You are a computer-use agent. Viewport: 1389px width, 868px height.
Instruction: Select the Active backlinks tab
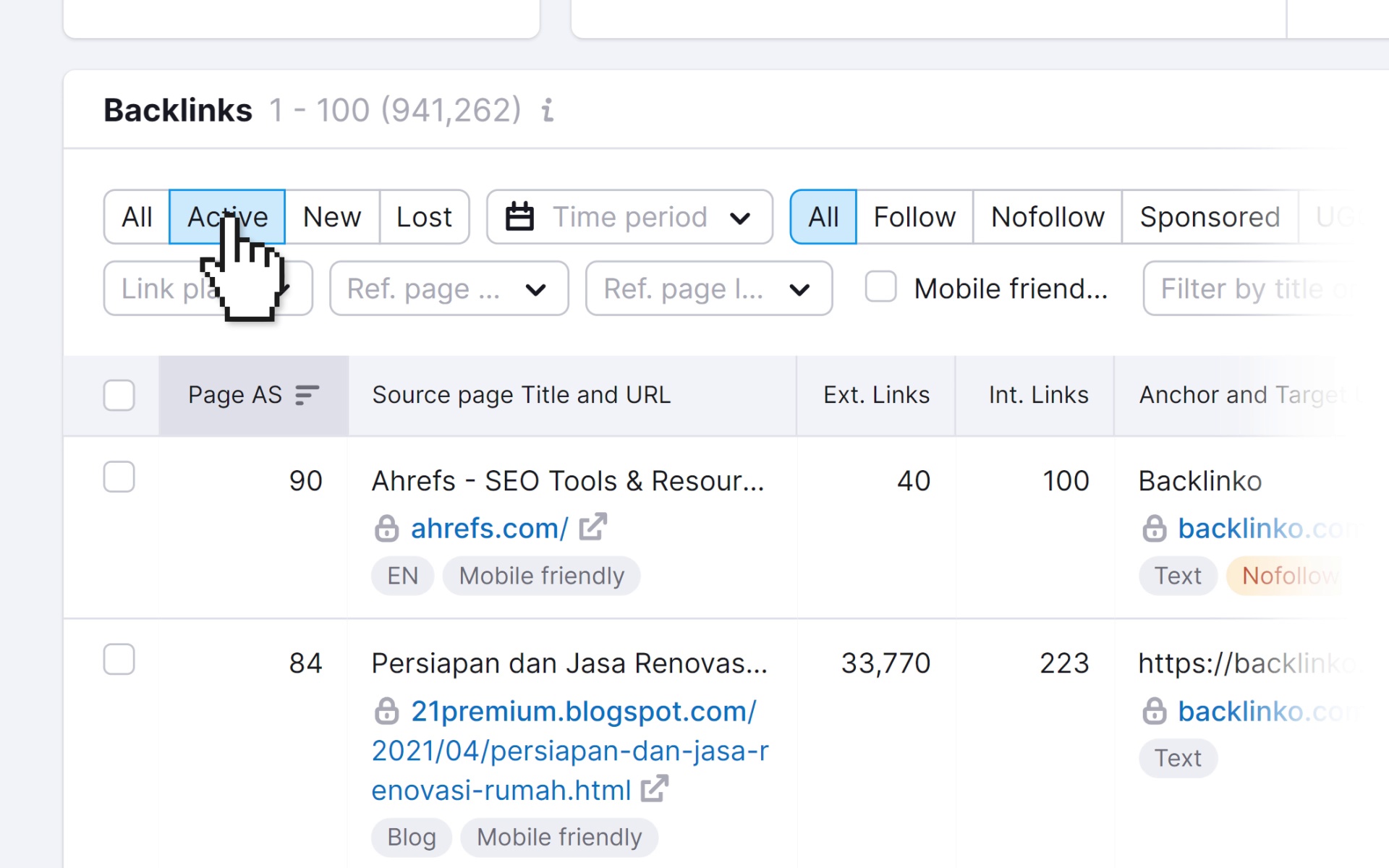click(x=227, y=217)
